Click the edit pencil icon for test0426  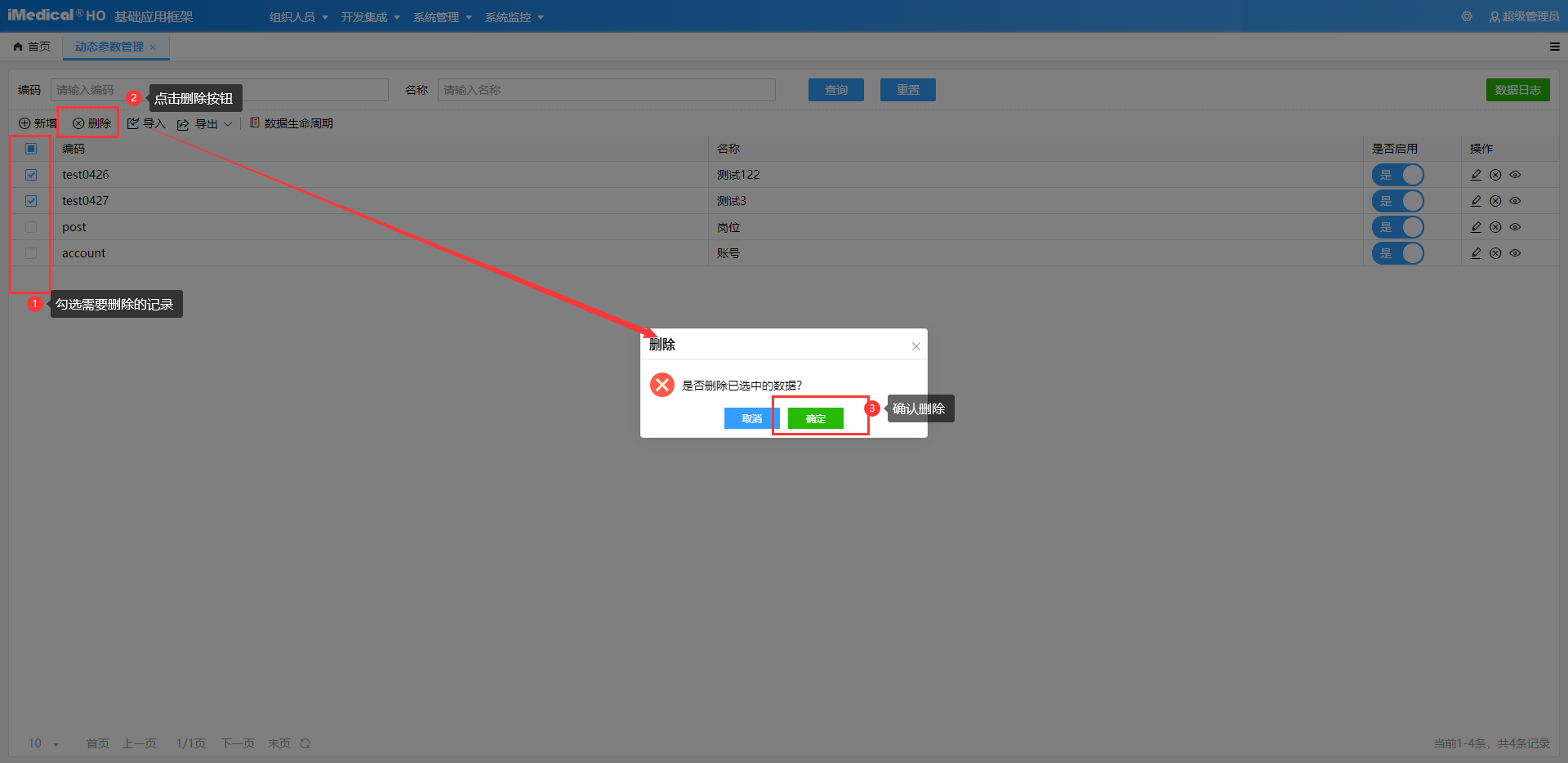(1476, 175)
